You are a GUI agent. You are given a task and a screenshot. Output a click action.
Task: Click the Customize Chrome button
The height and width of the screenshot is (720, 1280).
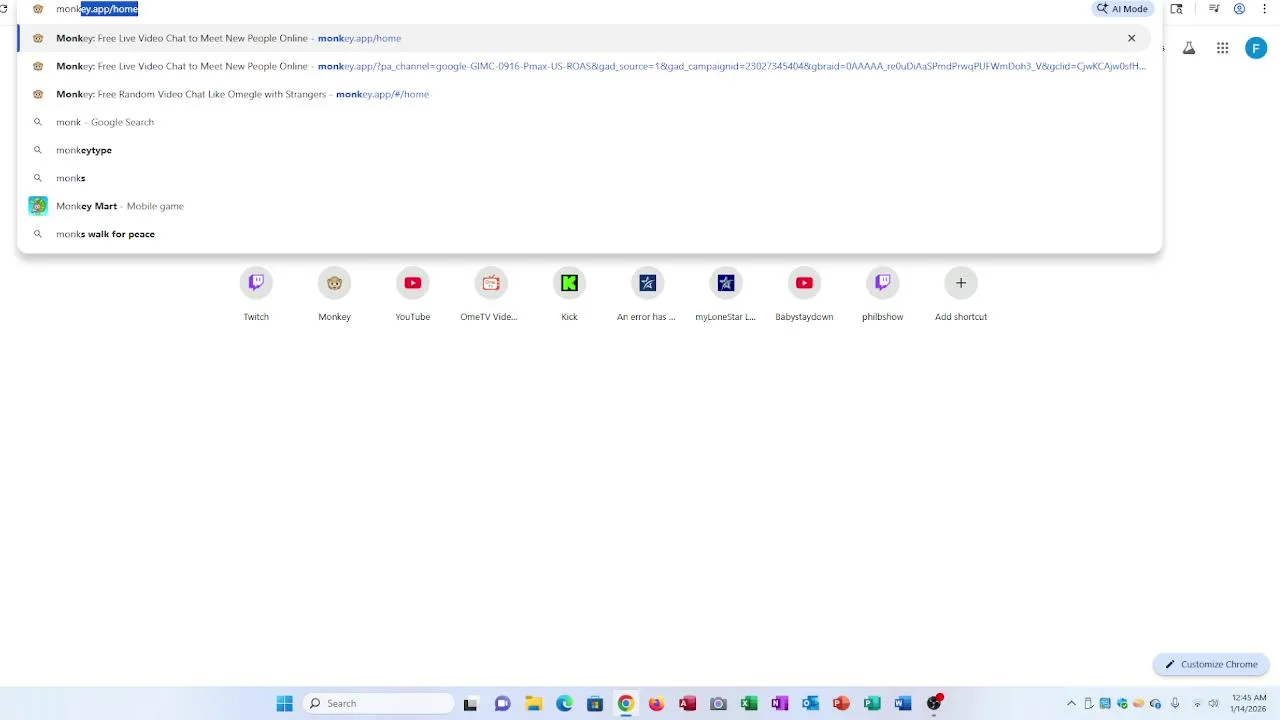pyautogui.click(x=1211, y=664)
